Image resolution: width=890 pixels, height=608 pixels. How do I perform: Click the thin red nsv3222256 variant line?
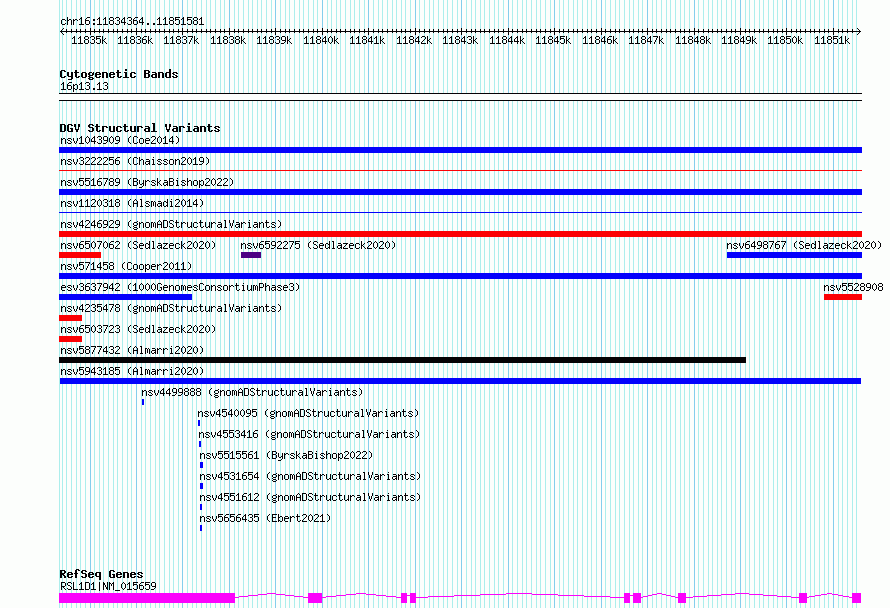point(460,170)
